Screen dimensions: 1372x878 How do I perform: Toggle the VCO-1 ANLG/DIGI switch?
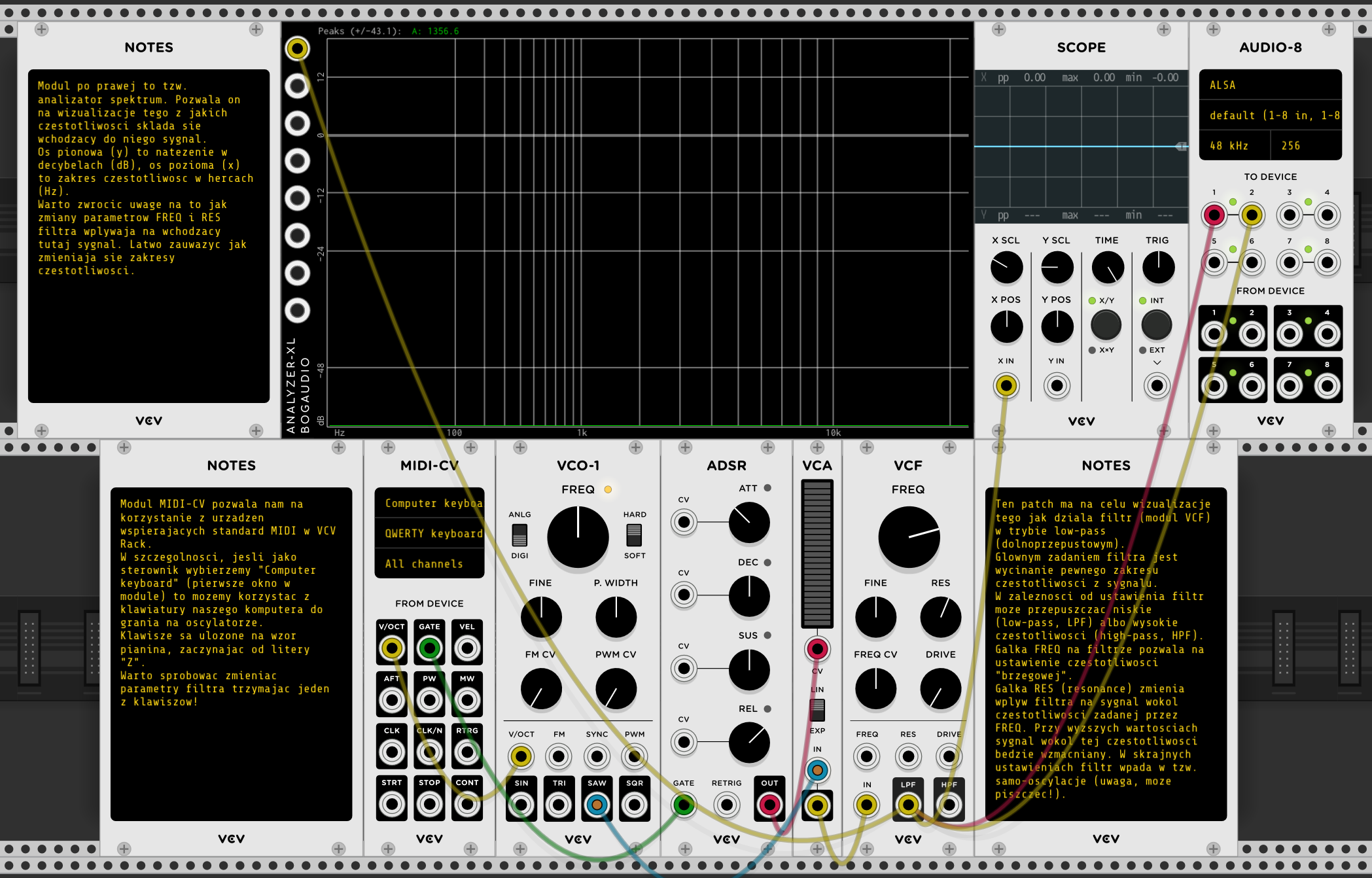pyautogui.click(x=519, y=535)
